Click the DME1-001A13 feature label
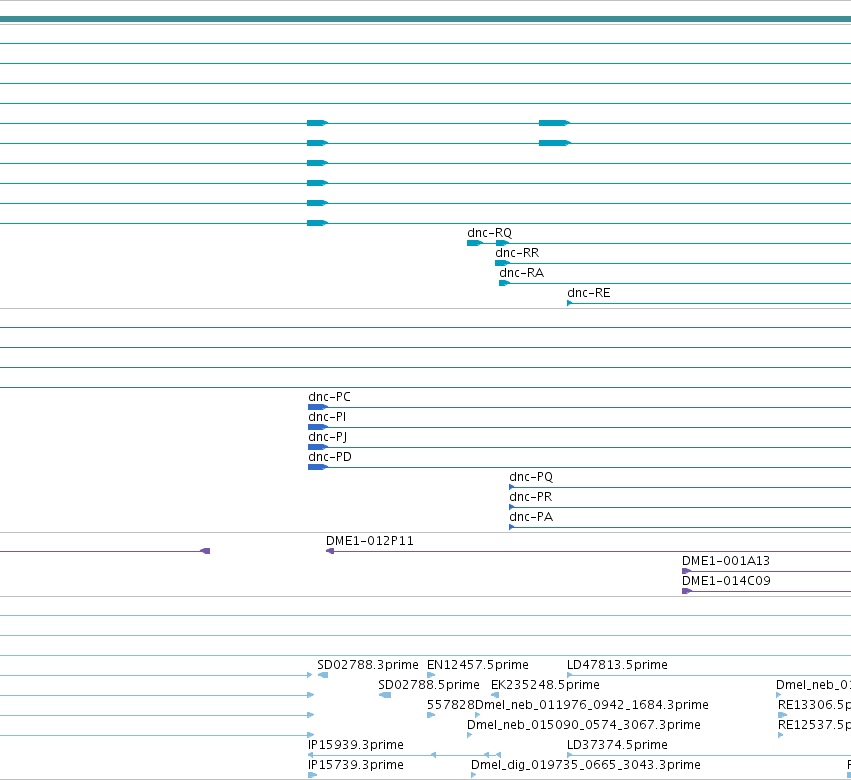Viewport: 851px width, 780px height. click(x=726, y=561)
